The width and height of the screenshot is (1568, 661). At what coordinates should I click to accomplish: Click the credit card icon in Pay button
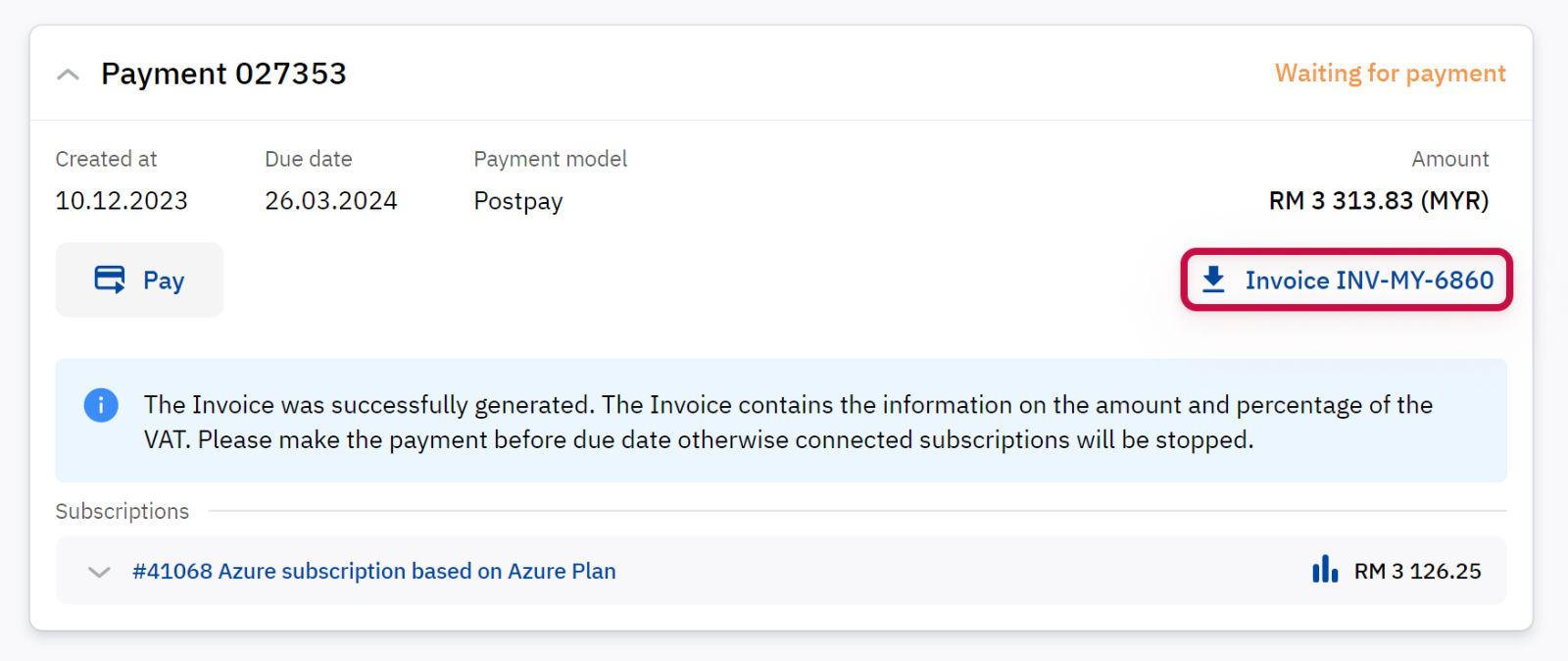110,280
